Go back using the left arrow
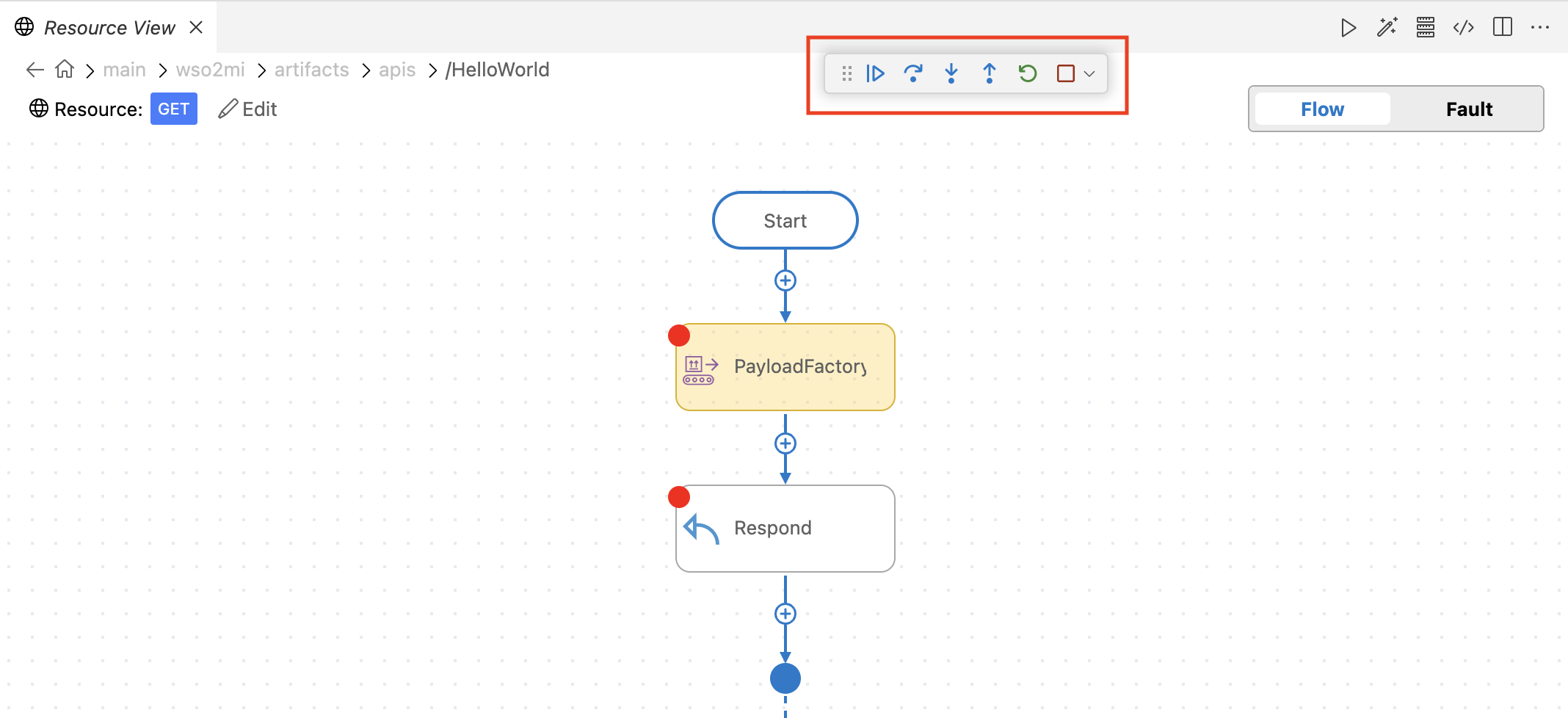The height and width of the screenshot is (718, 1568). [x=35, y=70]
